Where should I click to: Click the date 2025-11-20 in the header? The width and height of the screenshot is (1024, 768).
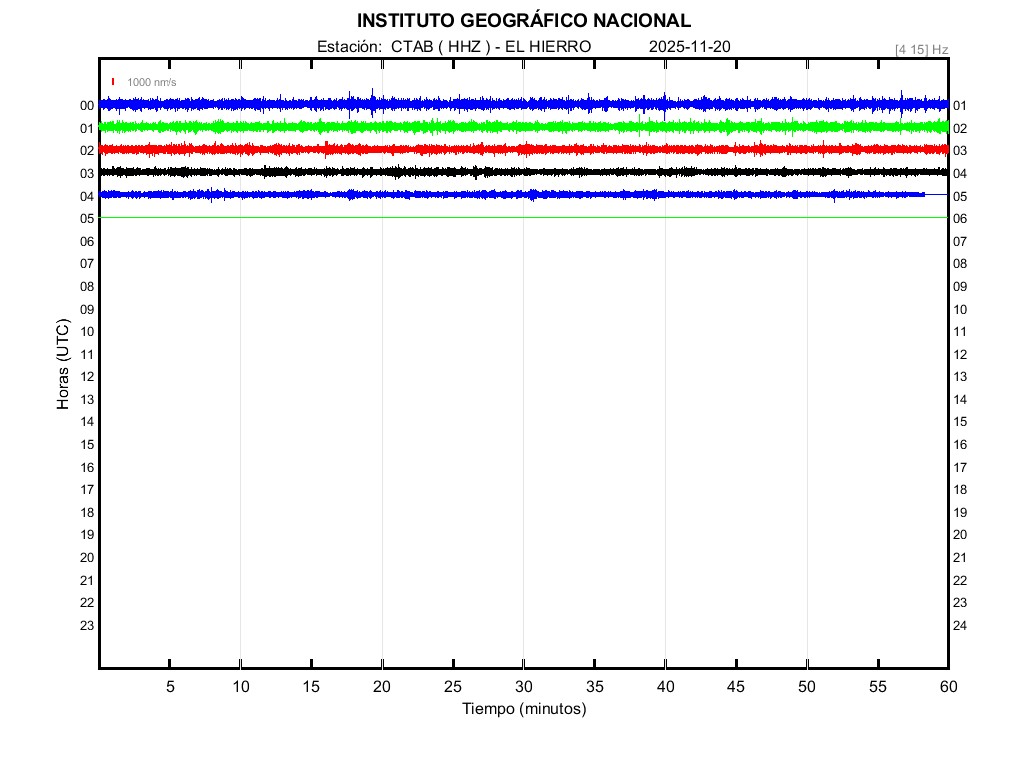click(690, 47)
